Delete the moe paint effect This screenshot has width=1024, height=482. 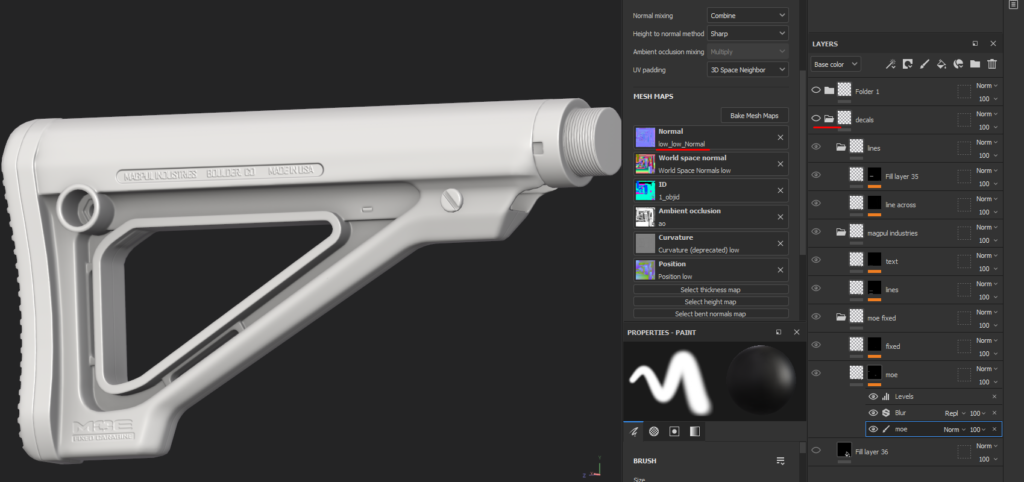click(995, 429)
